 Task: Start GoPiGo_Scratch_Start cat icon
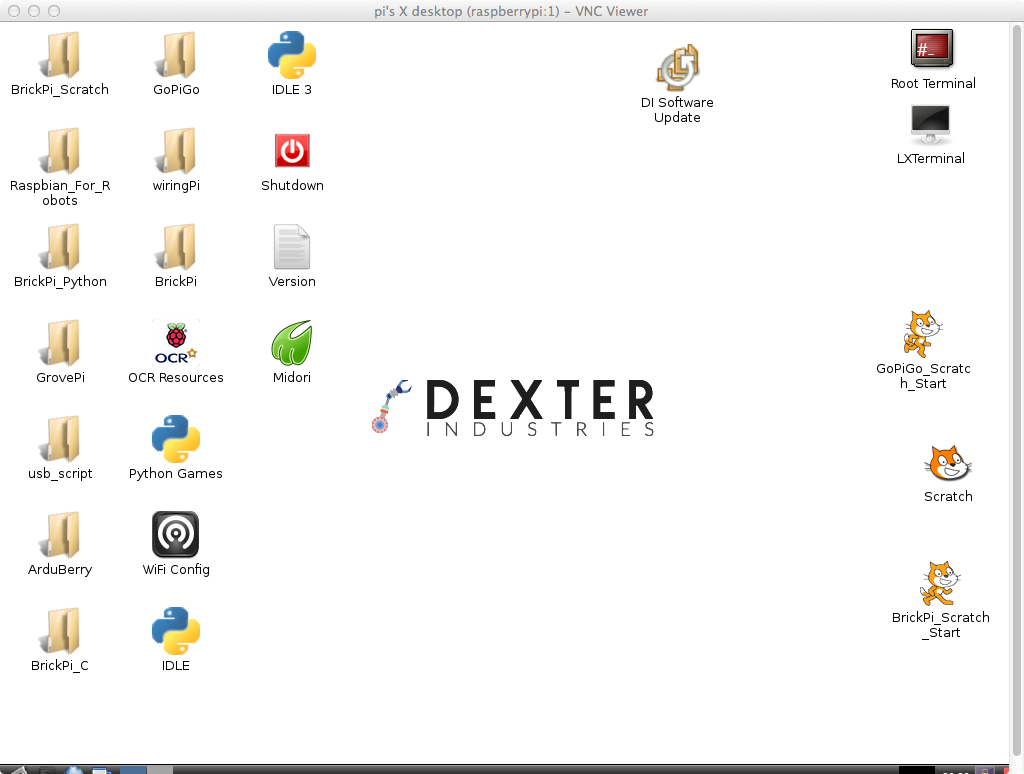pos(922,334)
